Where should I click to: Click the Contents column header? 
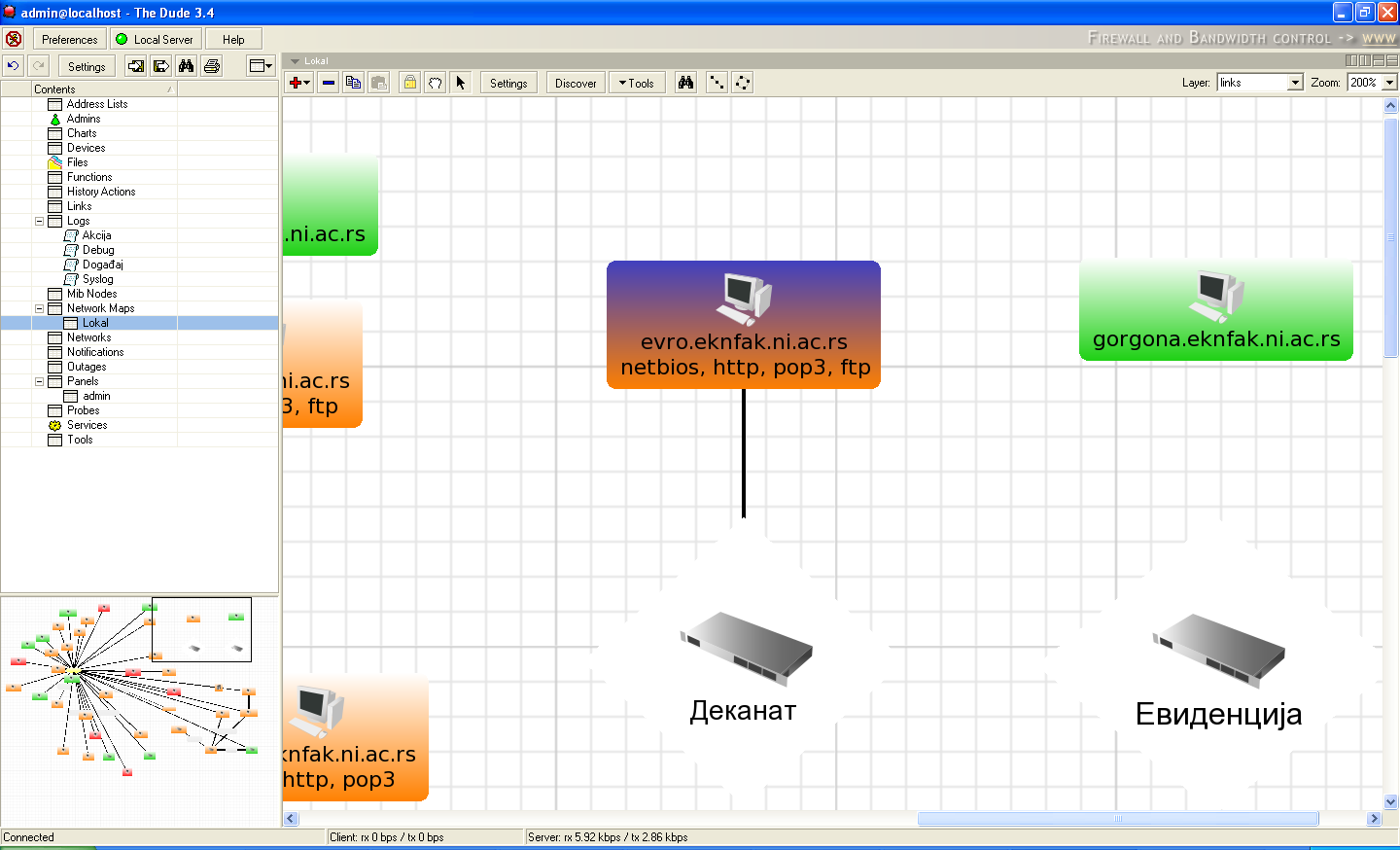tap(104, 89)
